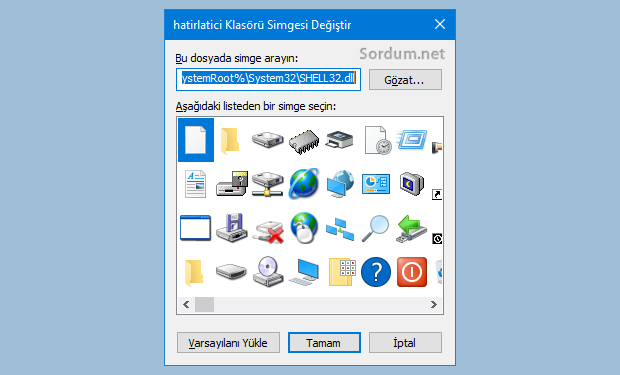Click the icon list left scroll arrow
Viewport: 620px width, 375px height.
186,305
